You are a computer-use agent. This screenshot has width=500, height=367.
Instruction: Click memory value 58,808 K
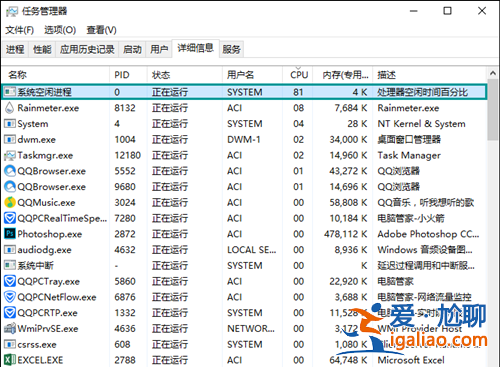coord(348,202)
